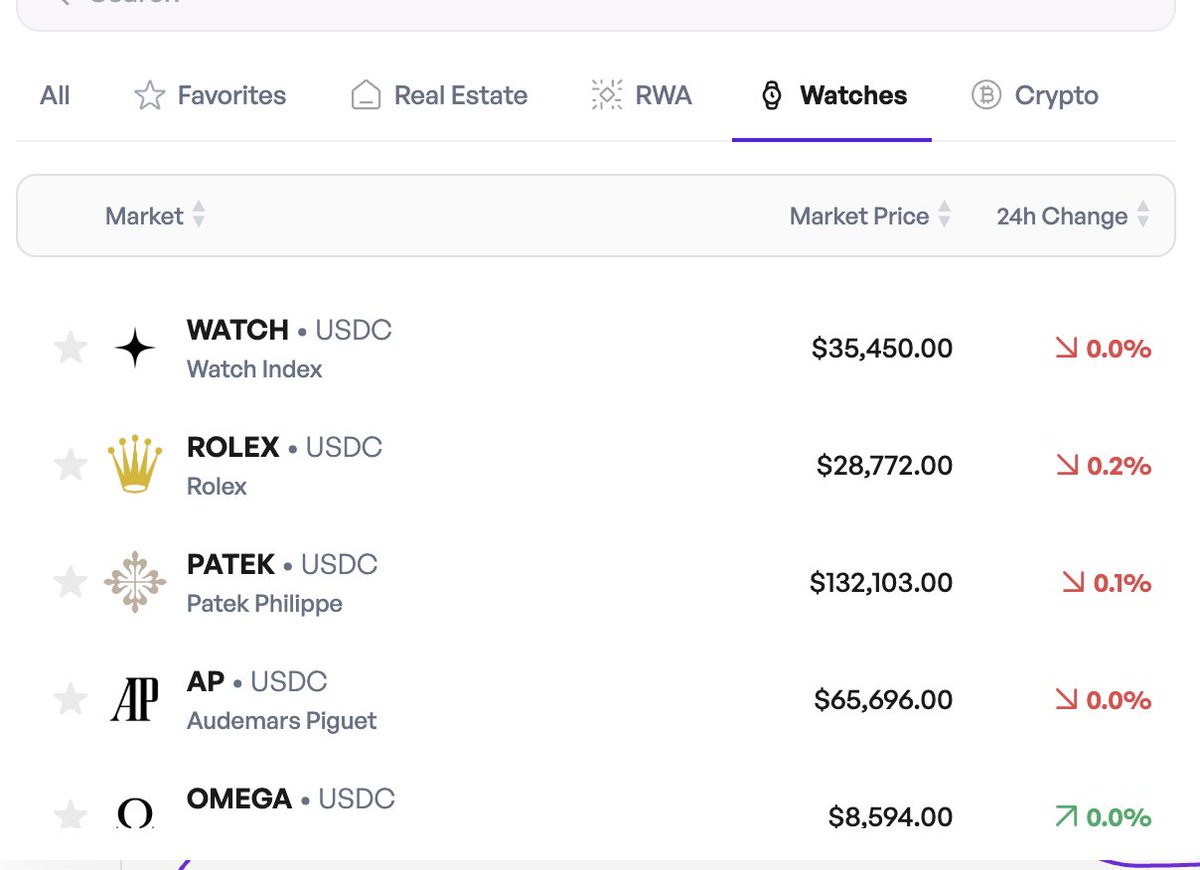Click the OMEGA green 0.0% change
Screen dimensions: 1200x870
(x=1103, y=817)
